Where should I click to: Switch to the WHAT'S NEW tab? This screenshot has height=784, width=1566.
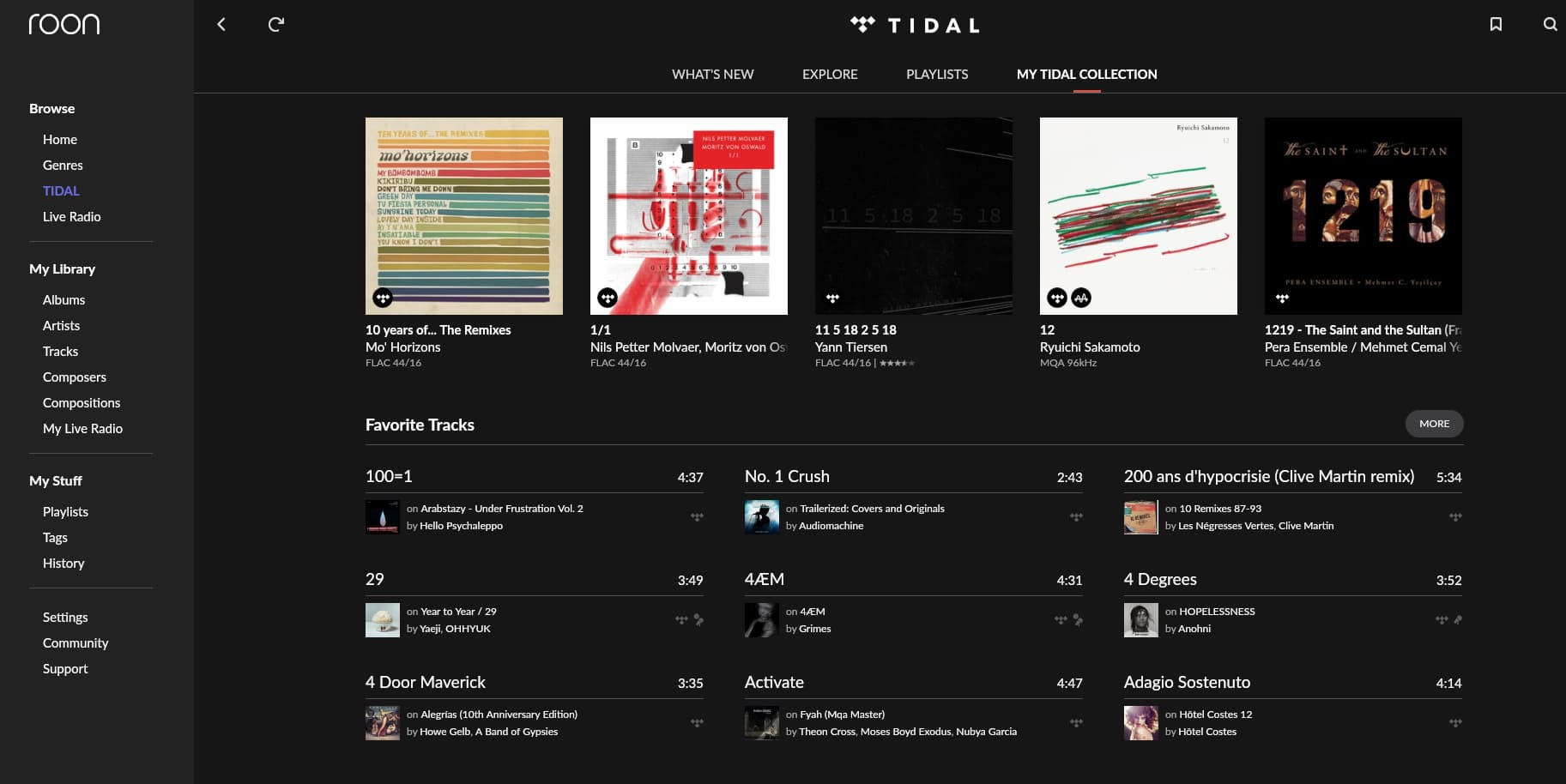pos(712,75)
